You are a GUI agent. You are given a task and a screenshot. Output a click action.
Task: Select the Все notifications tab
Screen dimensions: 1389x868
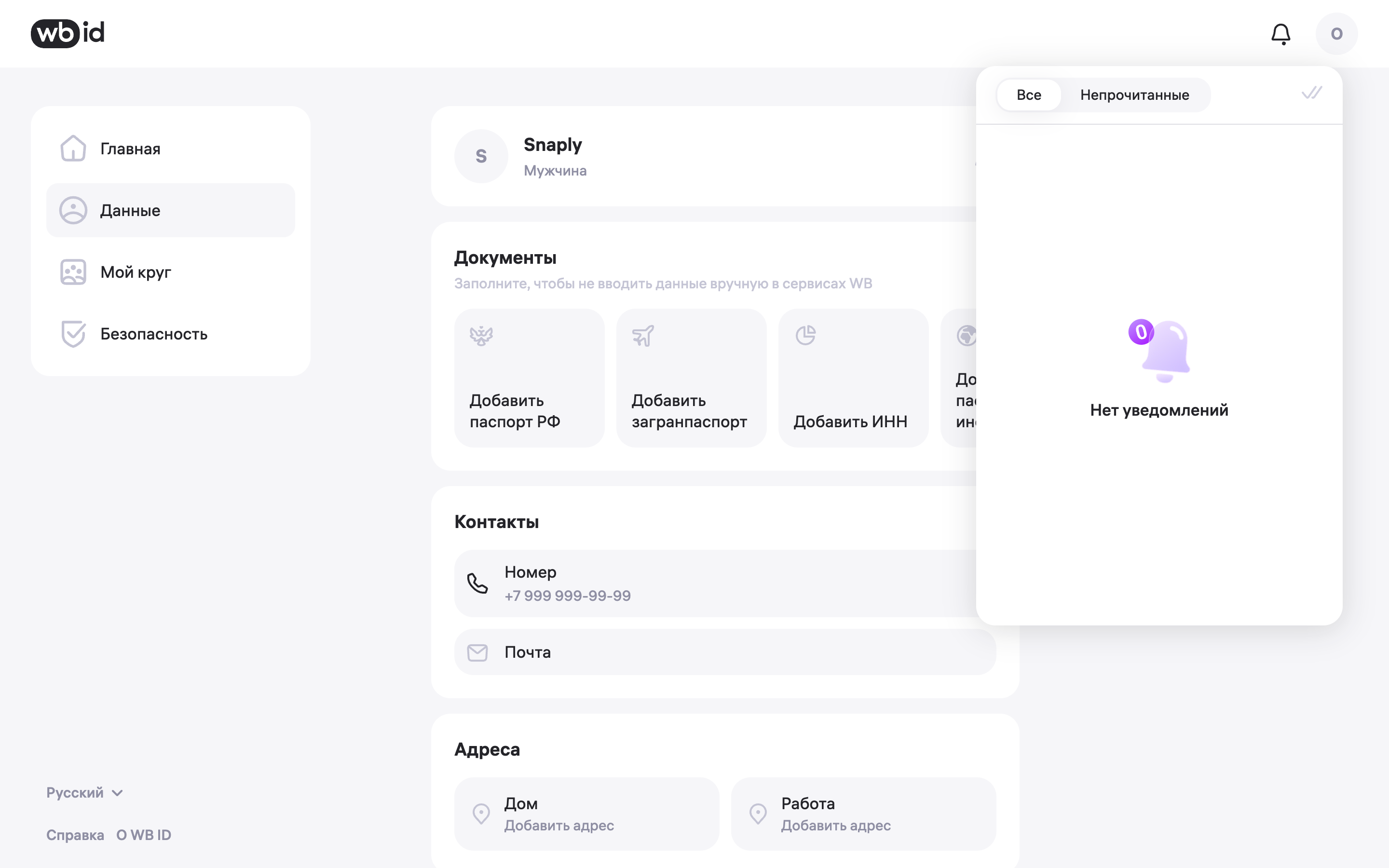click(x=1029, y=95)
